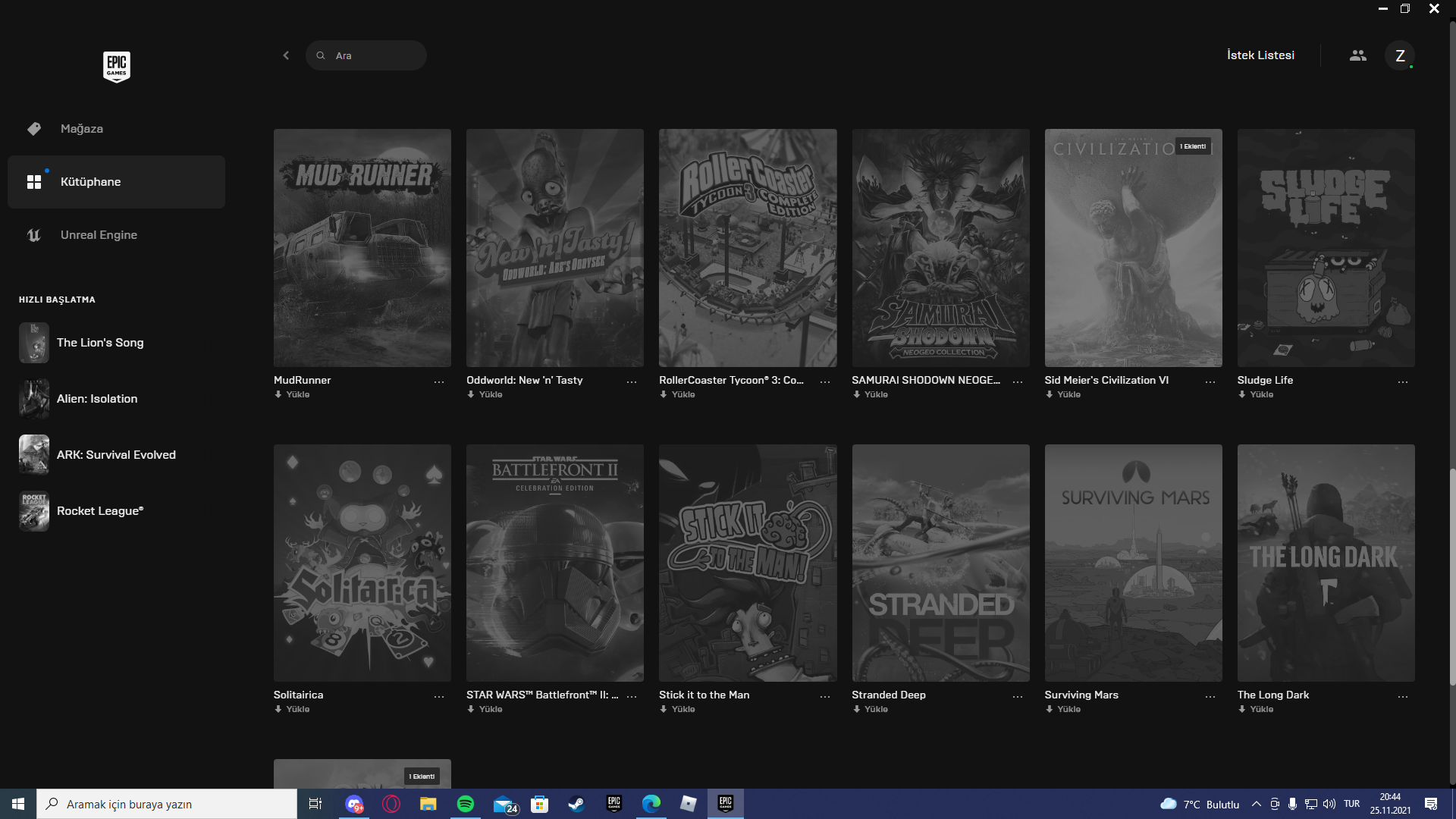Open Battlefront II three-dot options menu
This screenshot has width=1456, height=819.
point(632,697)
